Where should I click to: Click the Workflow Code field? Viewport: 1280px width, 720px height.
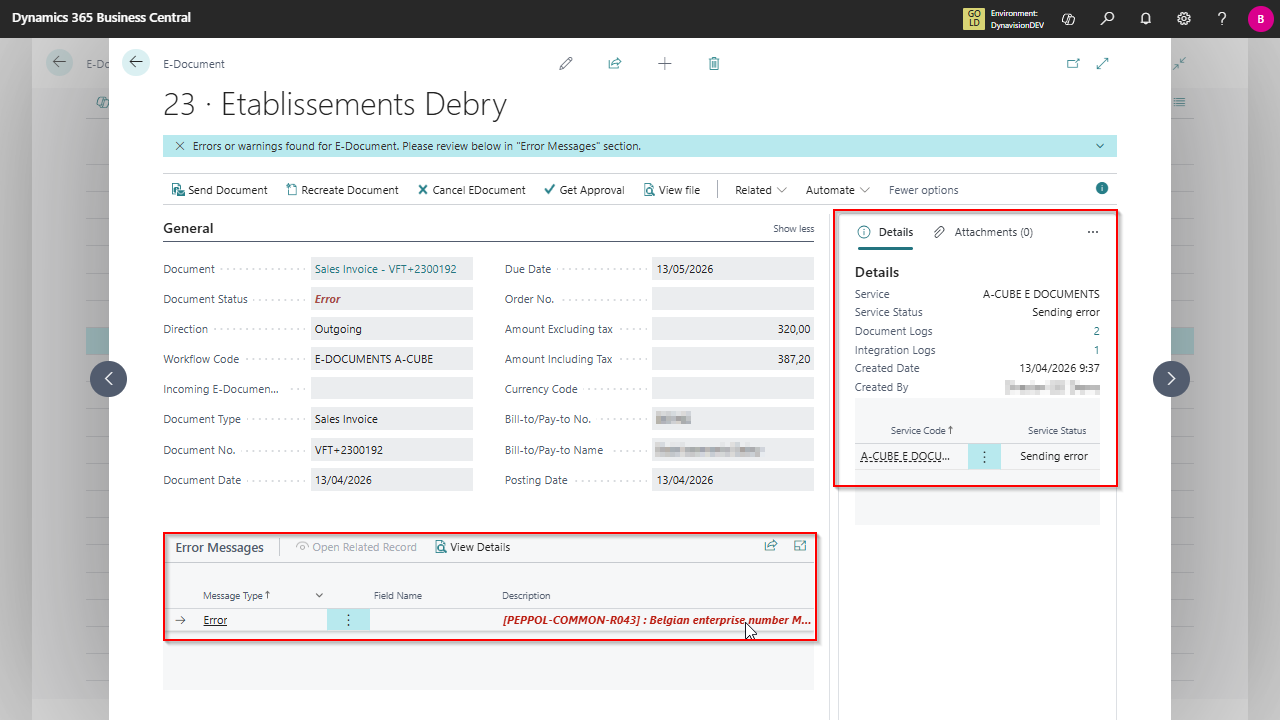pyautogui.click(x=392, y=359)
